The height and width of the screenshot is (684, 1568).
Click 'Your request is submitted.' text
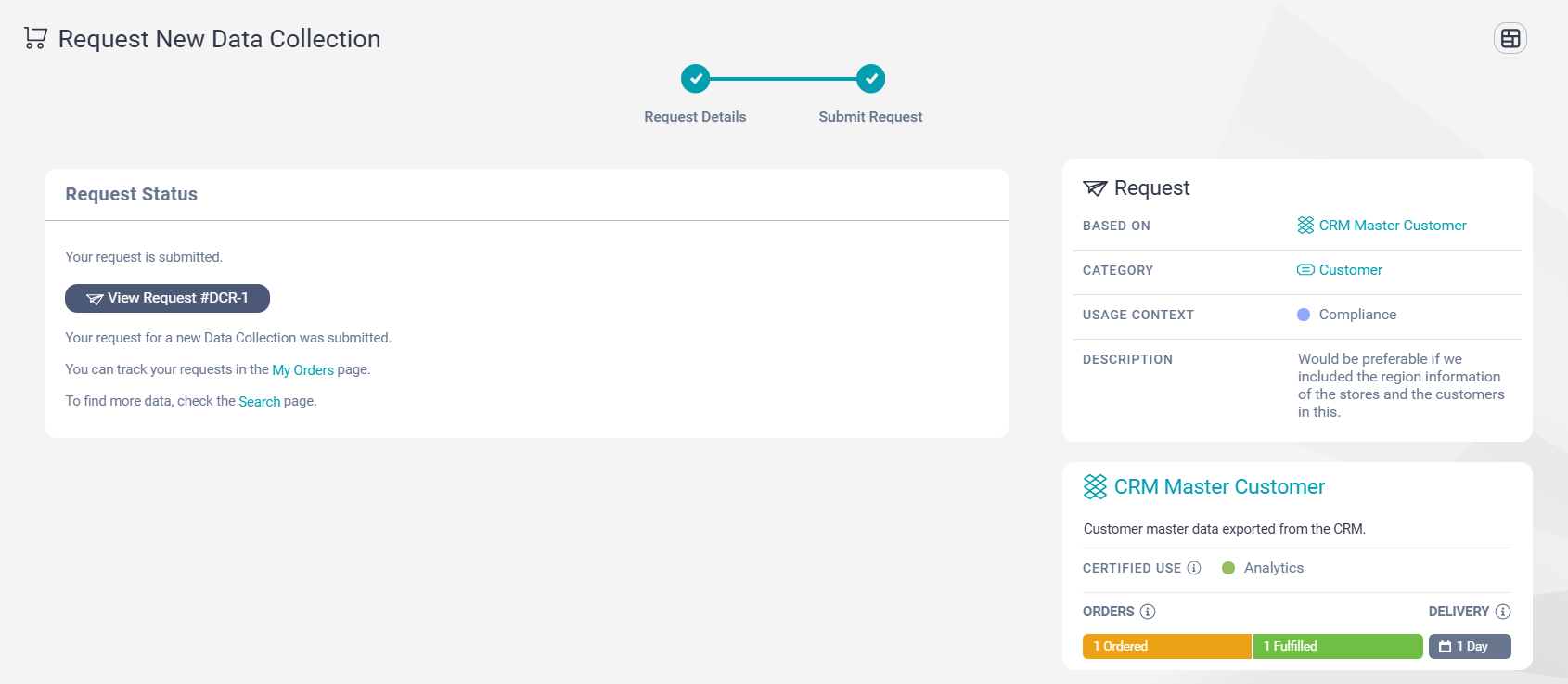click(144, 257)
